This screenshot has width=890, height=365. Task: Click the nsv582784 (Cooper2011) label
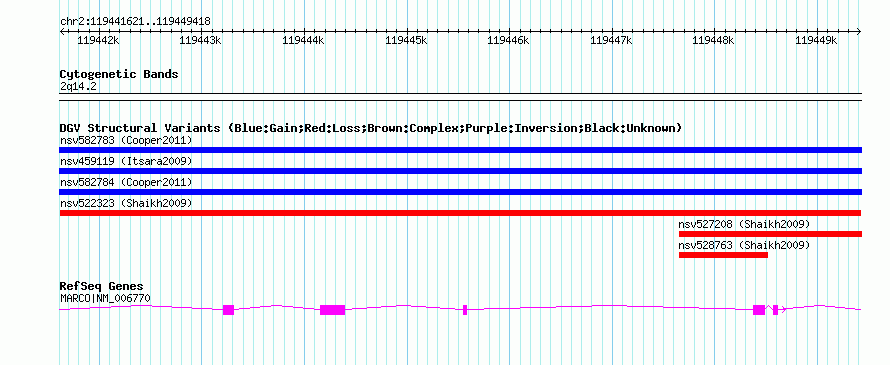coord(126,182)
